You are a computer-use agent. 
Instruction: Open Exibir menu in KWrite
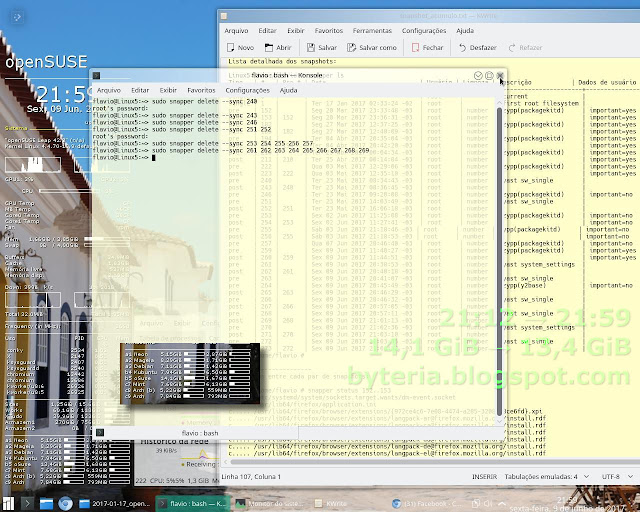pos(296,31)
